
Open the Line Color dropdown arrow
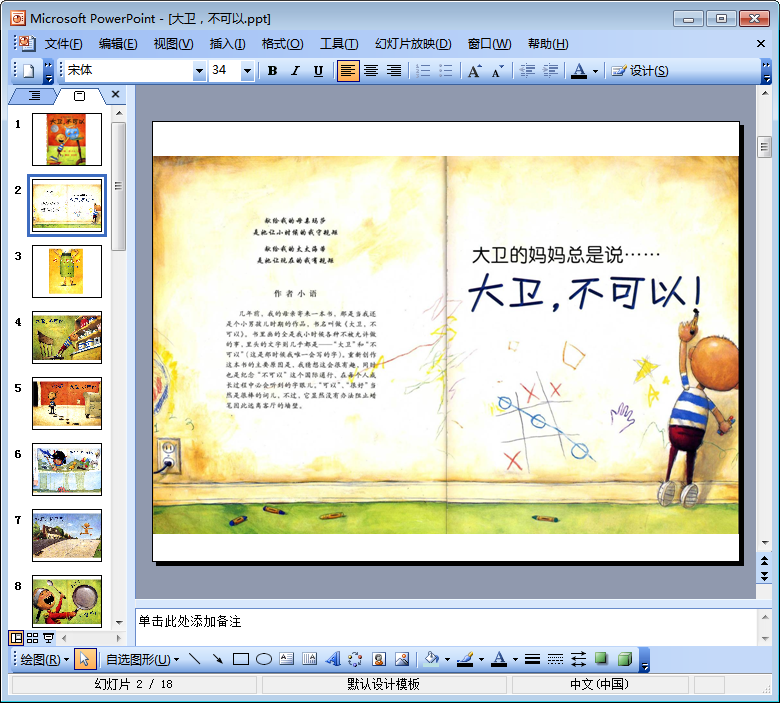point(481,660)
